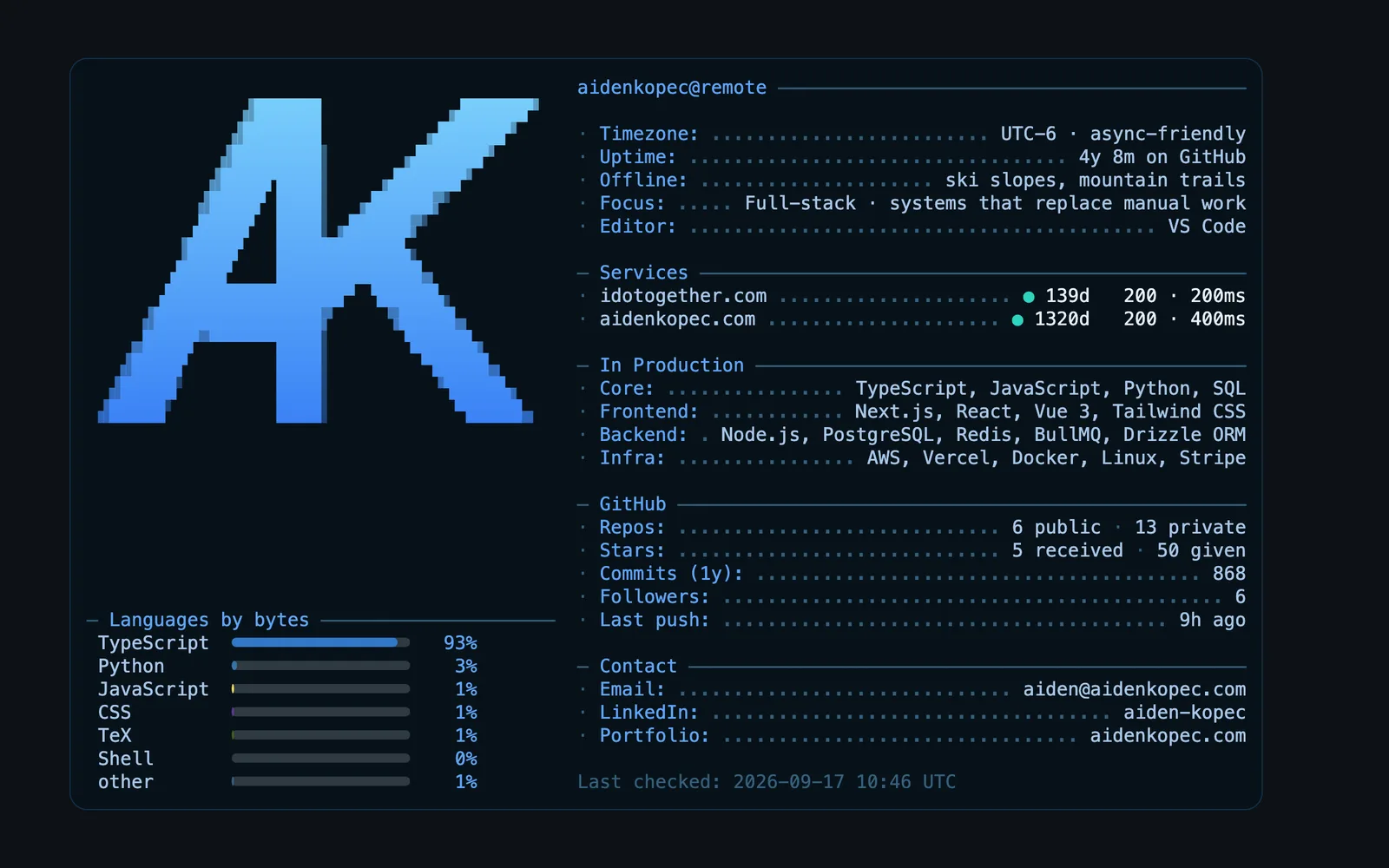Click the AK pixel-art logo
This screenshot has height=868, width=1389.
click(x=318, y=260)
